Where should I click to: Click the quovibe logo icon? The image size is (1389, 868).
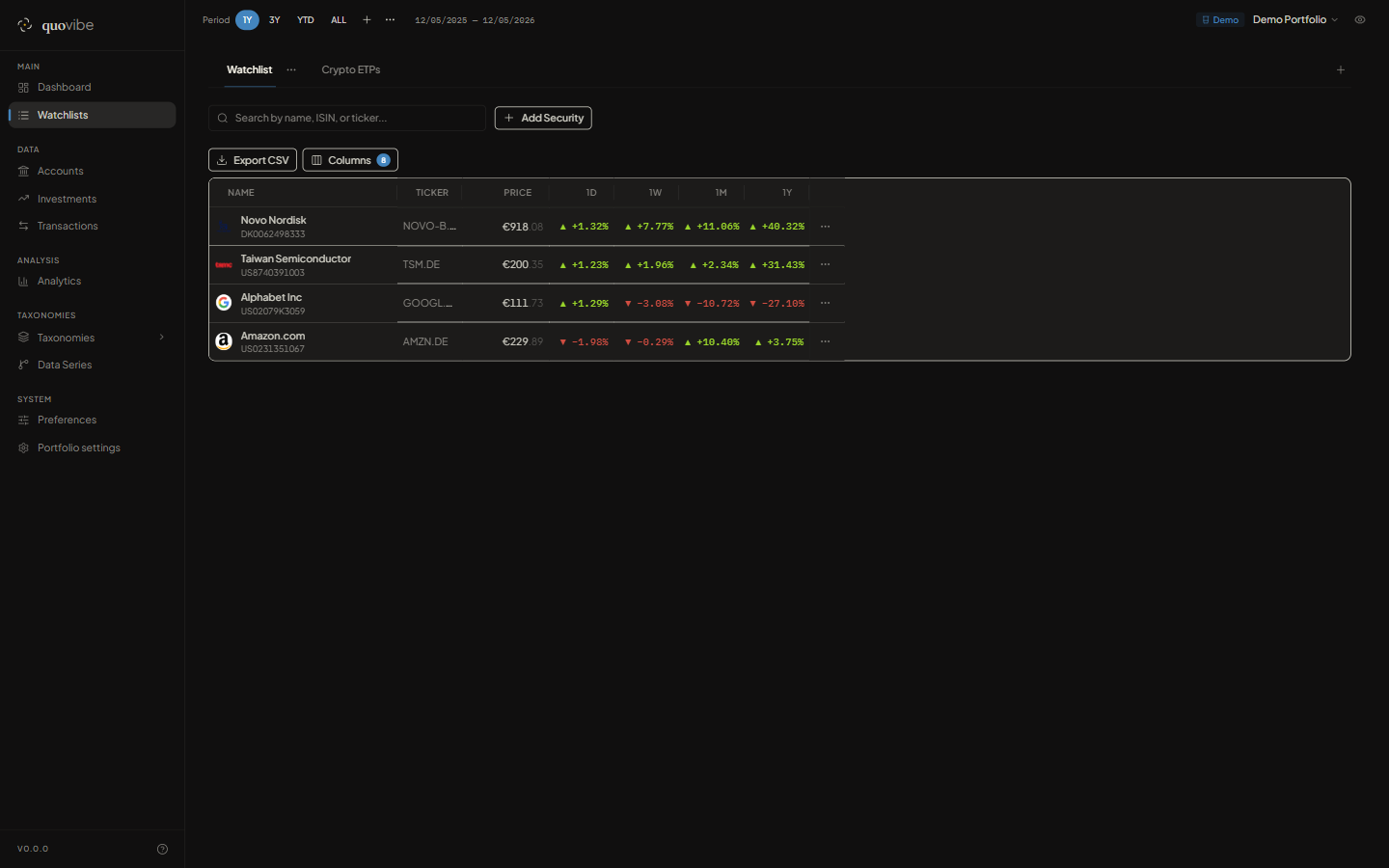(25, 25)
